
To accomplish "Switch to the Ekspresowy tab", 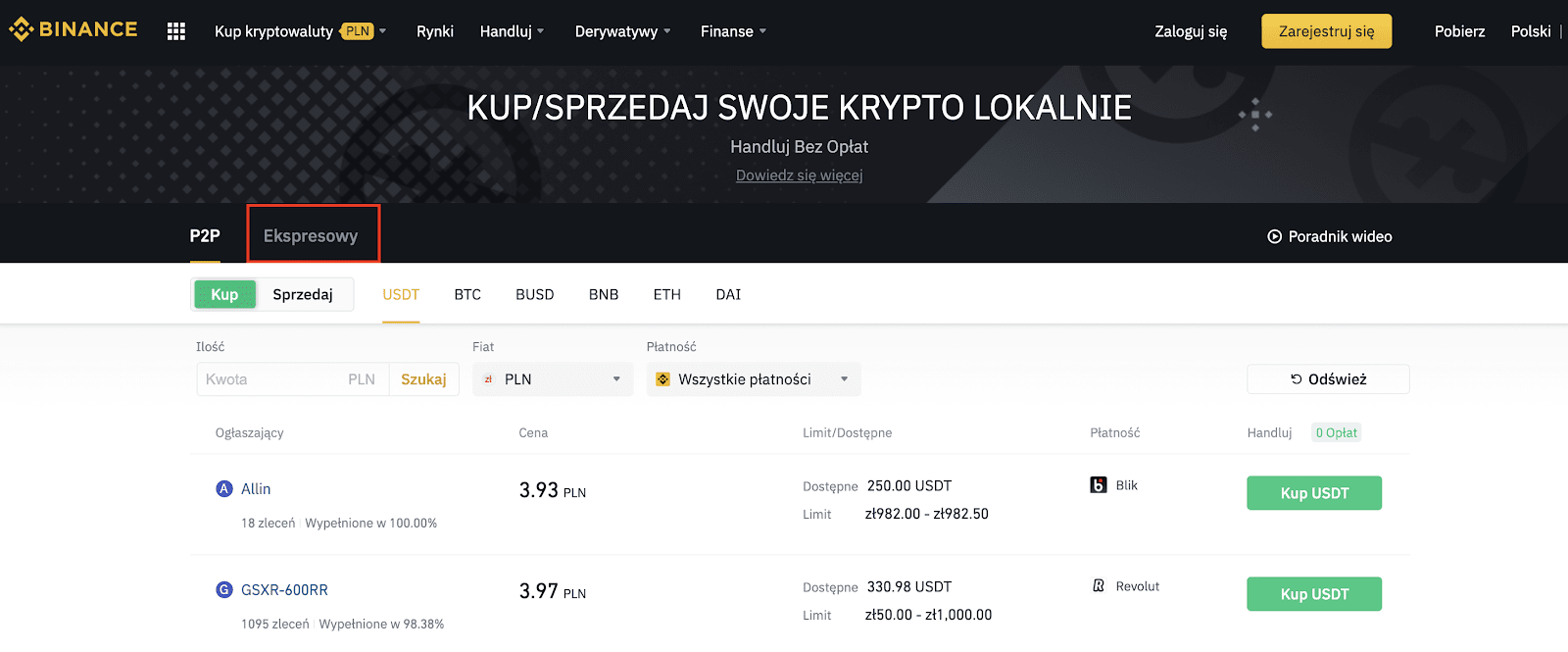I will 311,235.
